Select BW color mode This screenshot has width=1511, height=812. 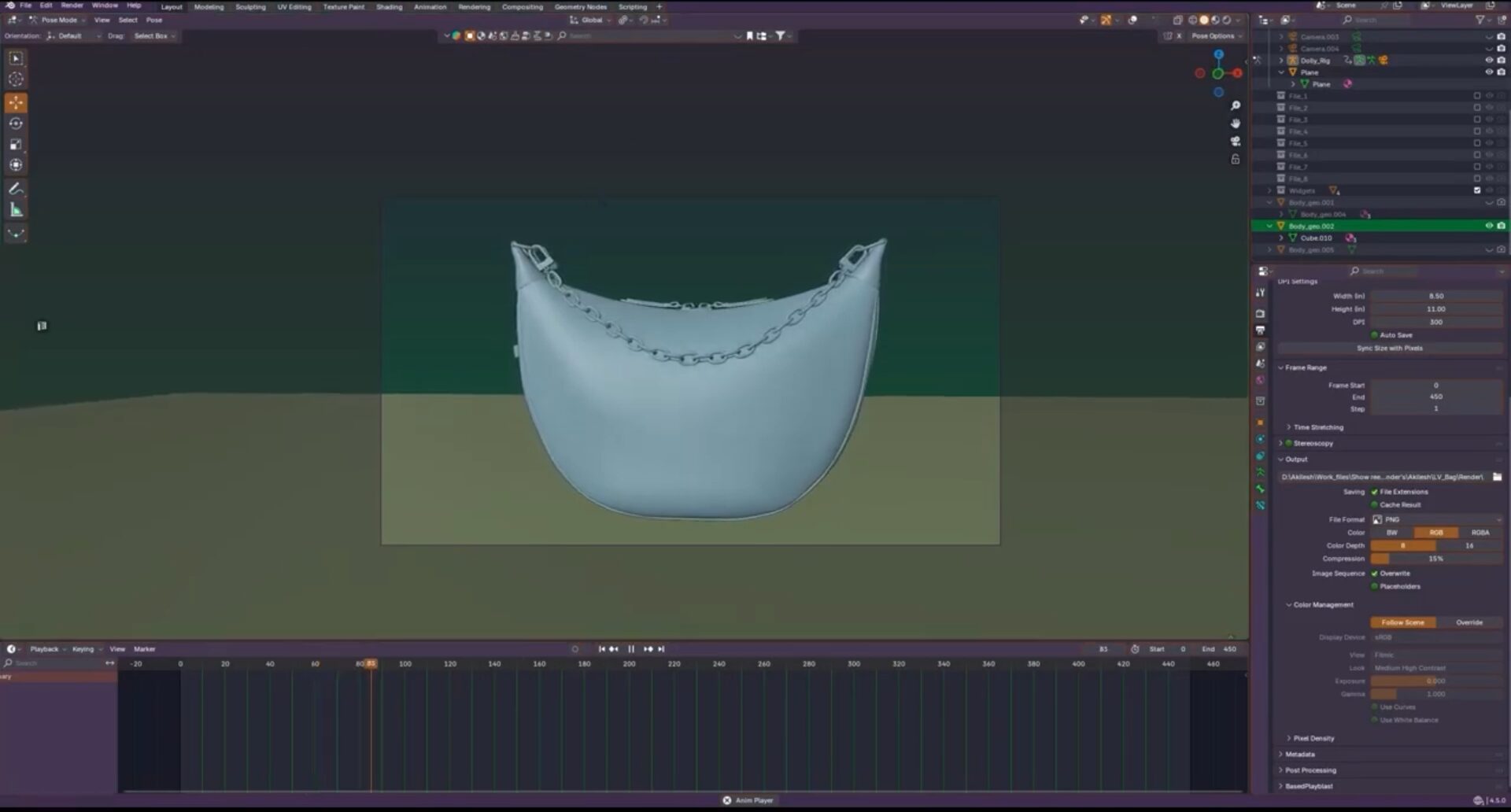tap(1392, 533)
